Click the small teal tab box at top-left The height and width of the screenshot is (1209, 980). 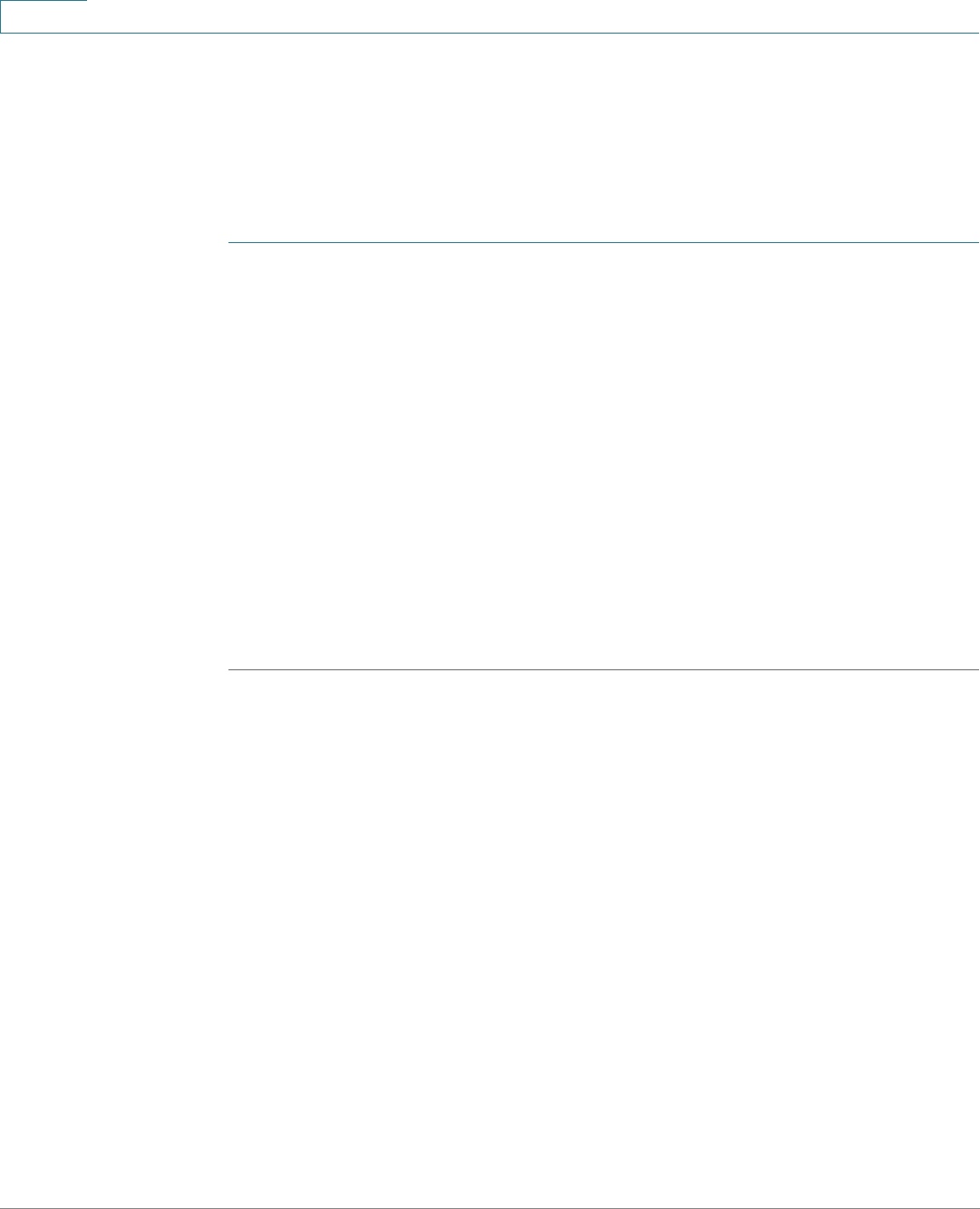[44, 16]
